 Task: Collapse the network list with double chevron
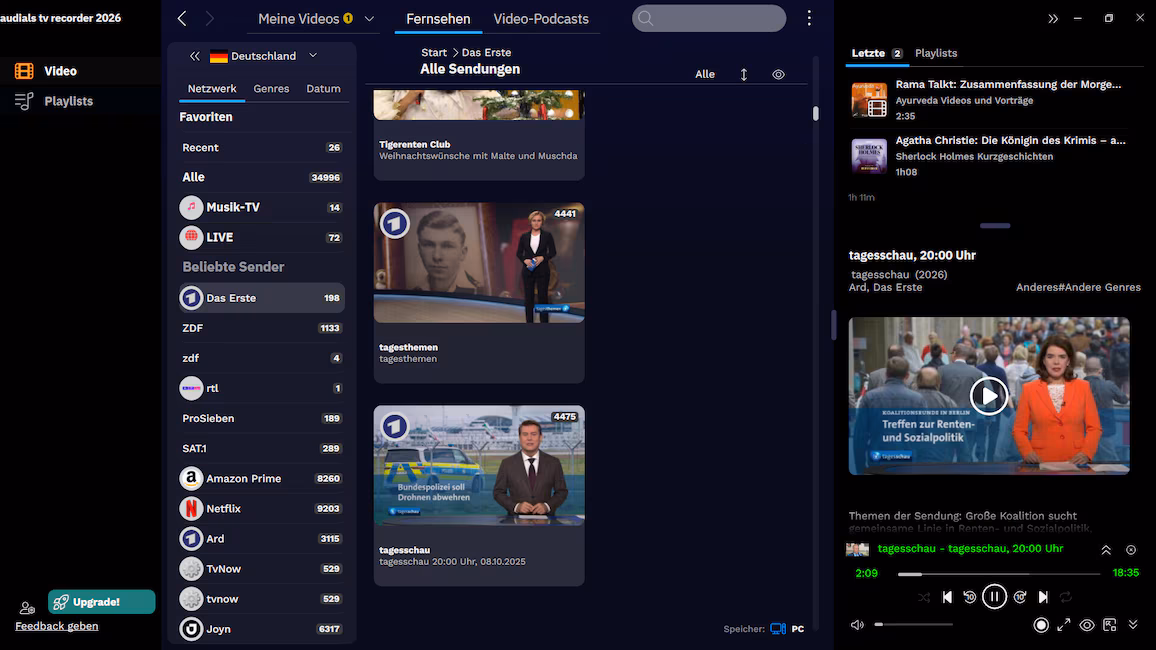(195, 56)
